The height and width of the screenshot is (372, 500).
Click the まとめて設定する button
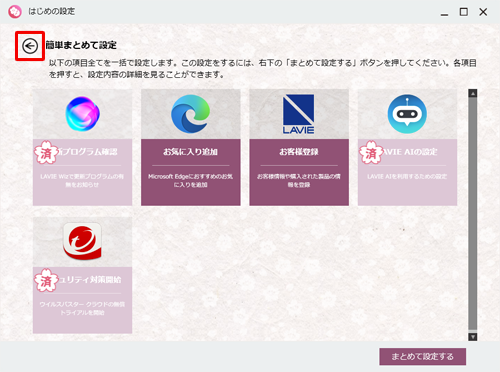point(423,357)
